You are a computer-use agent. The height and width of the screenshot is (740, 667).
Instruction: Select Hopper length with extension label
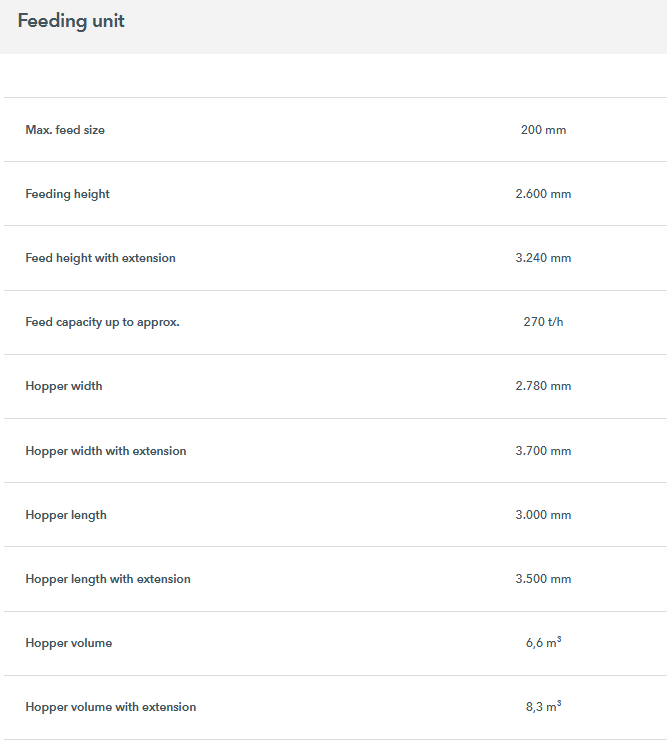pos(108,579)
